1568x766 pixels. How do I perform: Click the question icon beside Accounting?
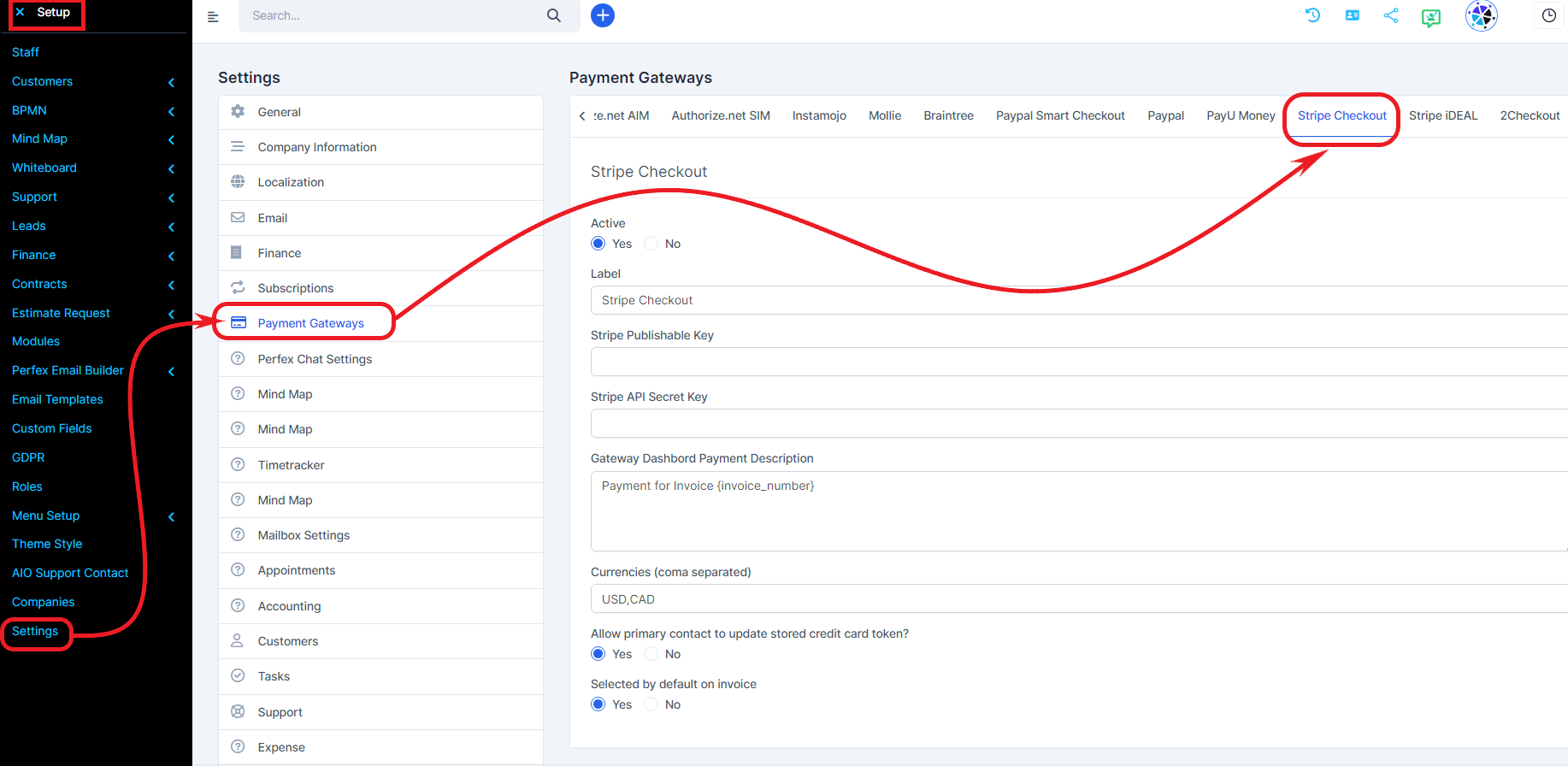(x=238, y=605)
